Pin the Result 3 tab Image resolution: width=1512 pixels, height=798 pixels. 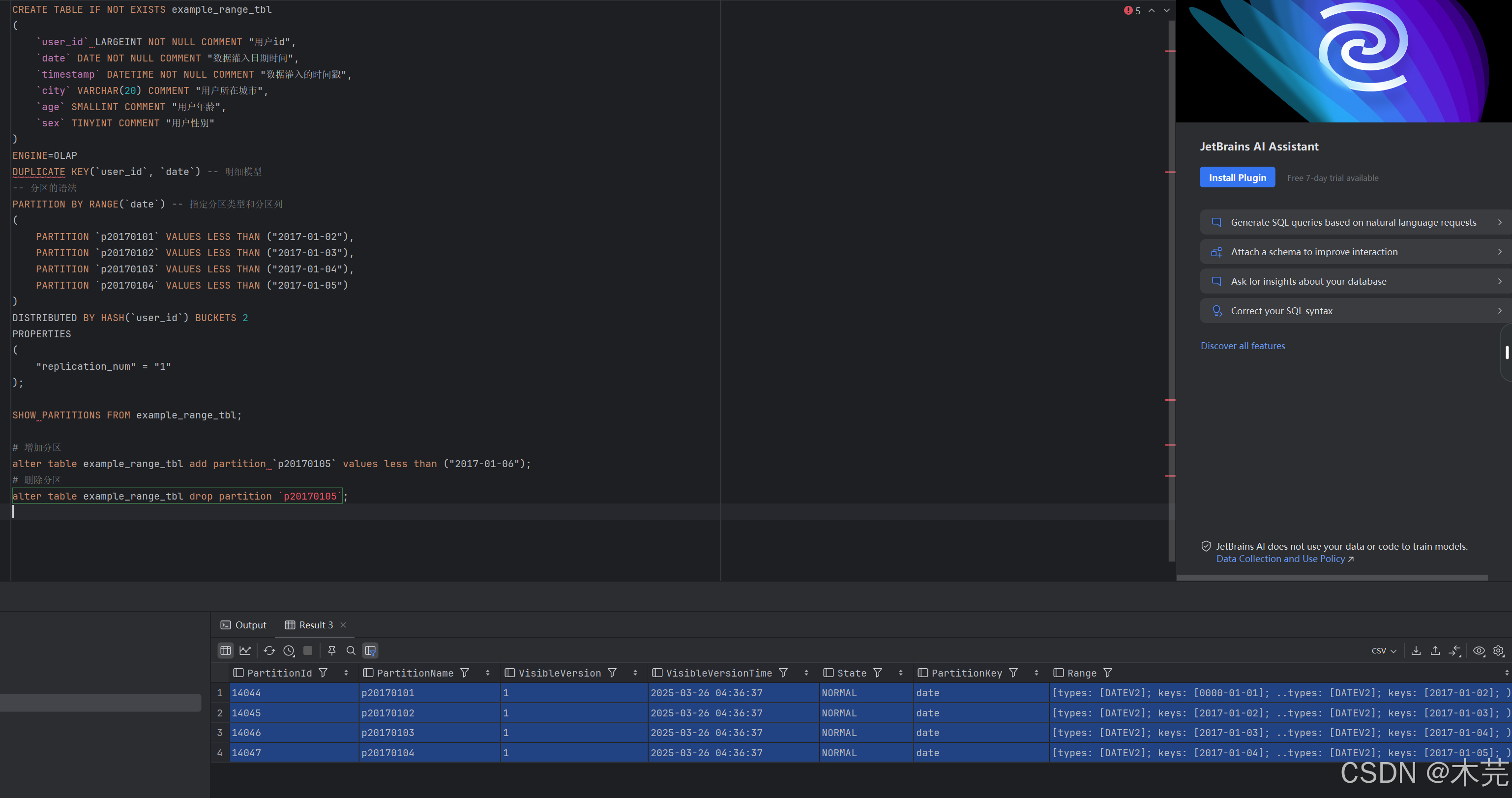point(331,650)
